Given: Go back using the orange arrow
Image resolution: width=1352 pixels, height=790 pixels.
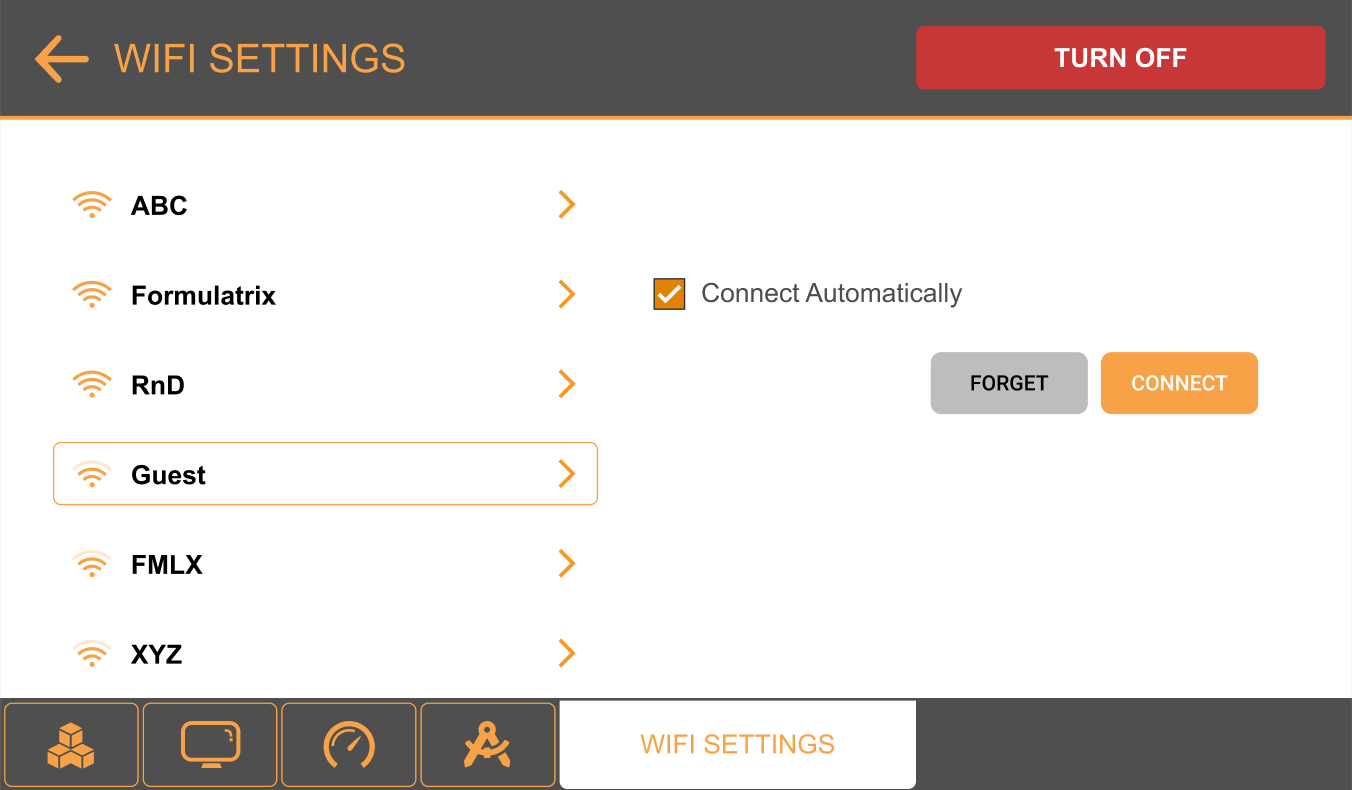Looking at the screenshot, I should pos(62,59).
